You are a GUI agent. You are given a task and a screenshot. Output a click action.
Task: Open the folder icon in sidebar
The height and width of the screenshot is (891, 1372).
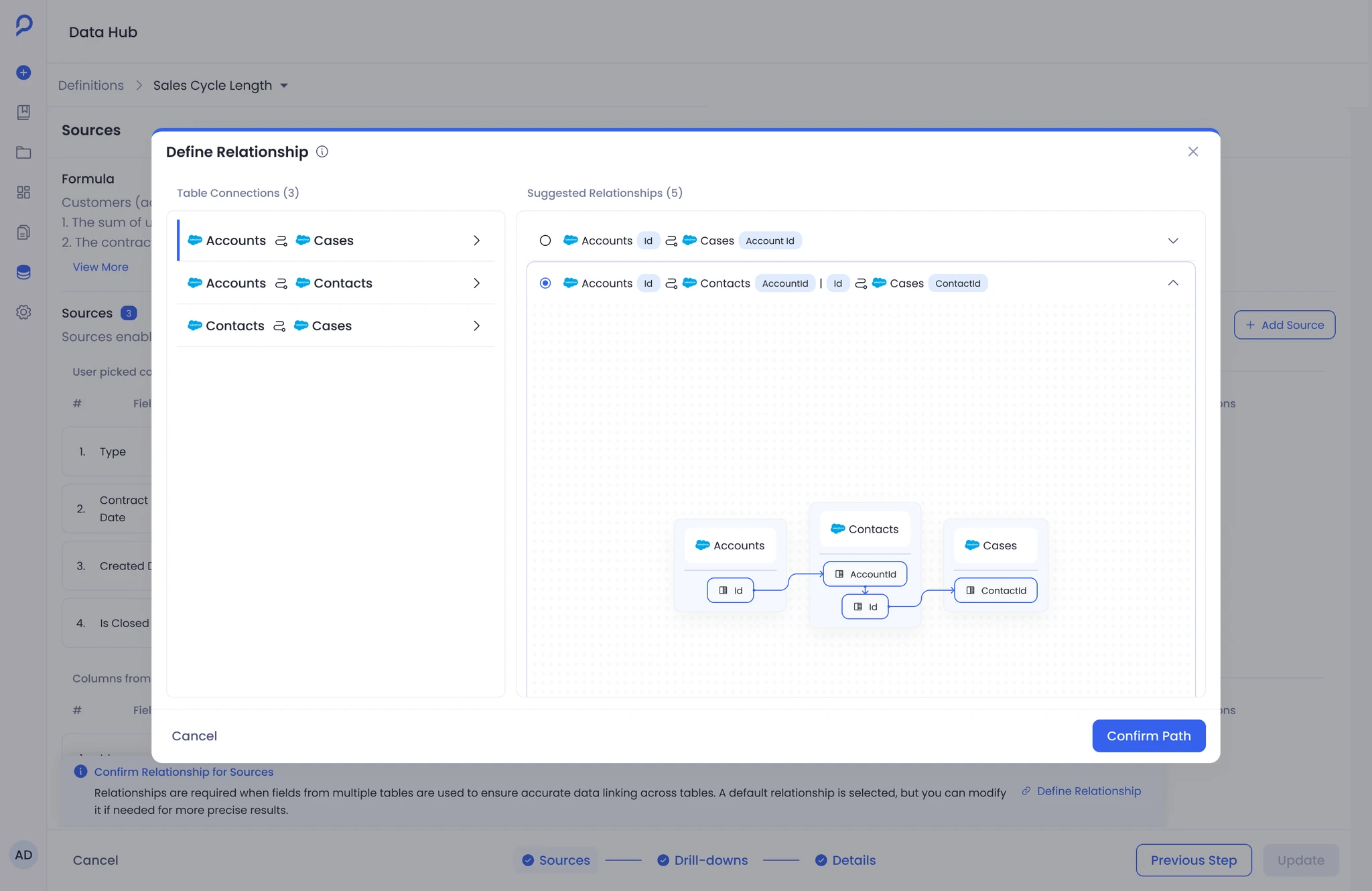(23, 152)
